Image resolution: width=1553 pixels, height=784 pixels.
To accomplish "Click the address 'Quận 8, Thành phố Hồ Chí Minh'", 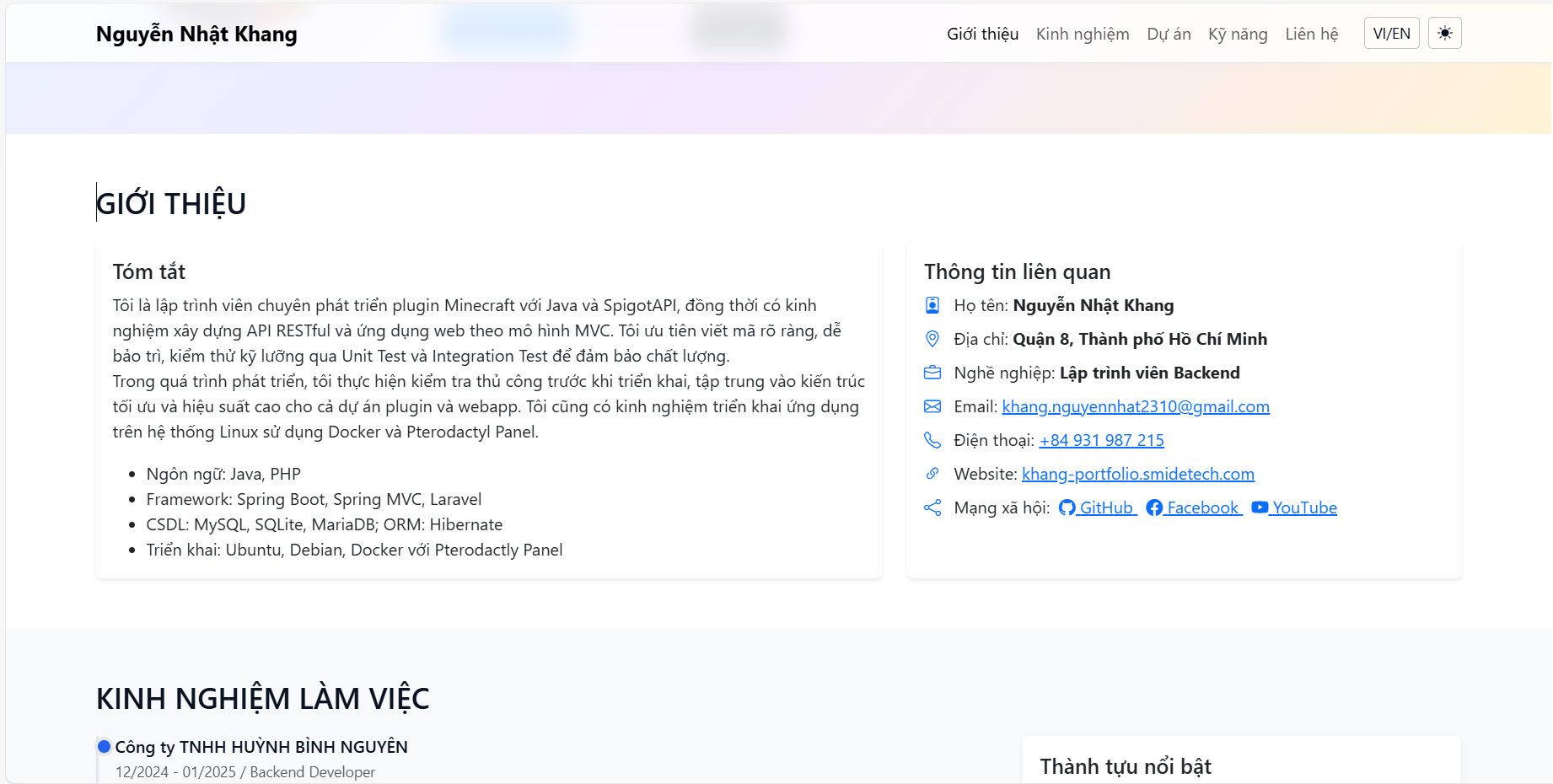I will 1140,339.
